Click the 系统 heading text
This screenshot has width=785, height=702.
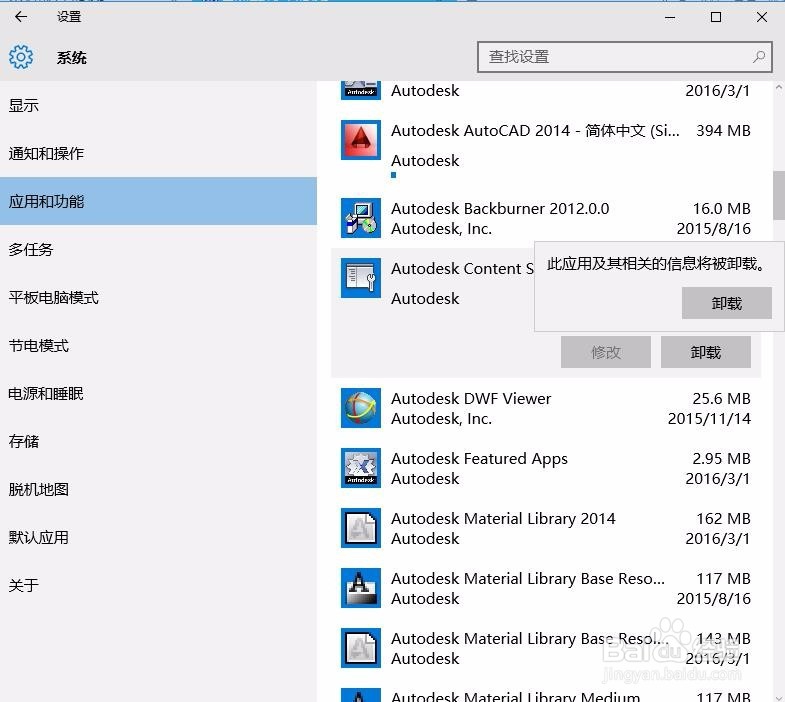pyautogui.click(x=72, y=57)
